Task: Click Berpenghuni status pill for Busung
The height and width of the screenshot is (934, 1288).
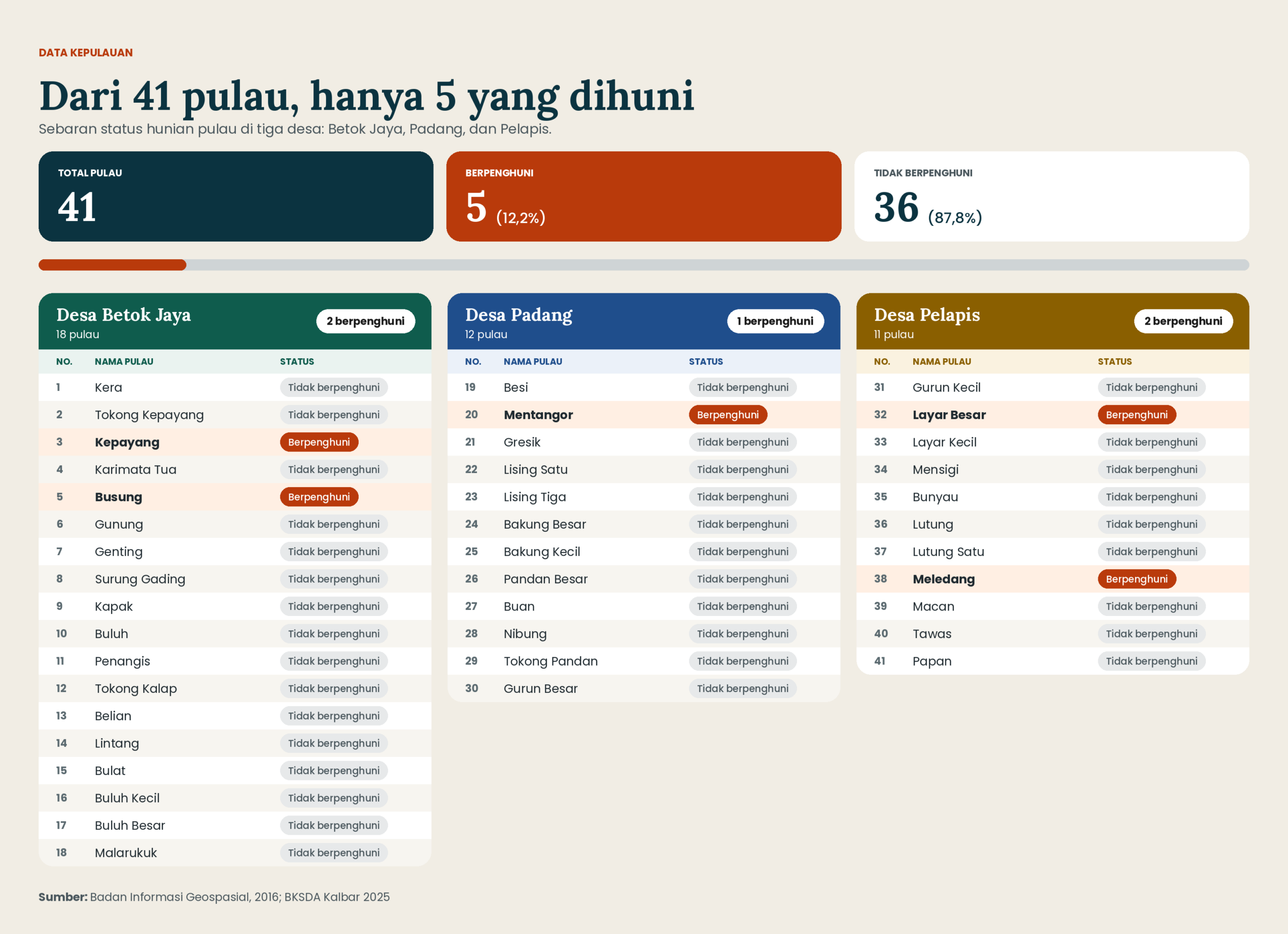Action: point(319,497)
